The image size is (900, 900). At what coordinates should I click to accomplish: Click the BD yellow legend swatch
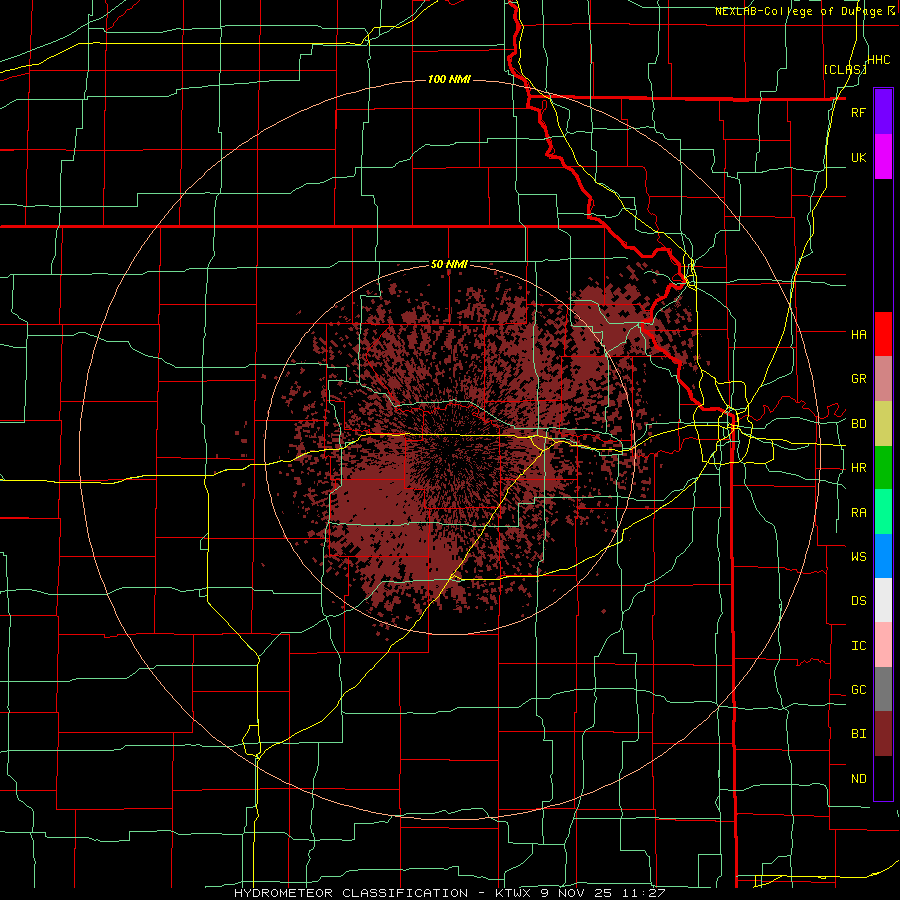pos(883,423)
